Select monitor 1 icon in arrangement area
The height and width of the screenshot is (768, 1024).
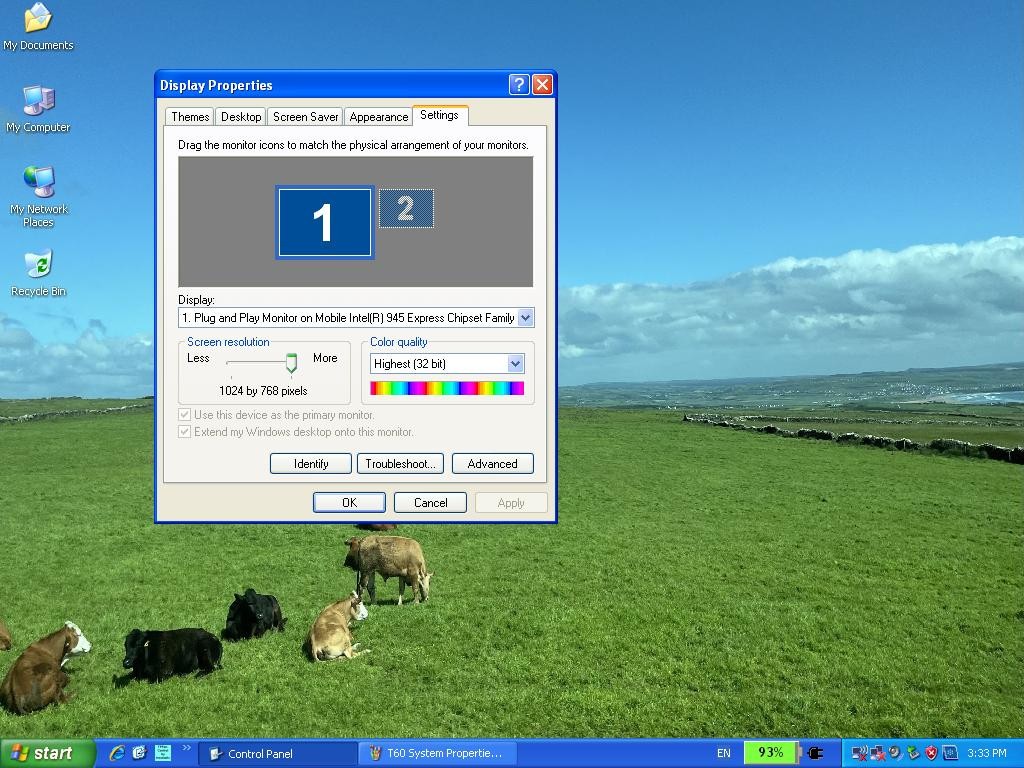click(x=325, y=222)
